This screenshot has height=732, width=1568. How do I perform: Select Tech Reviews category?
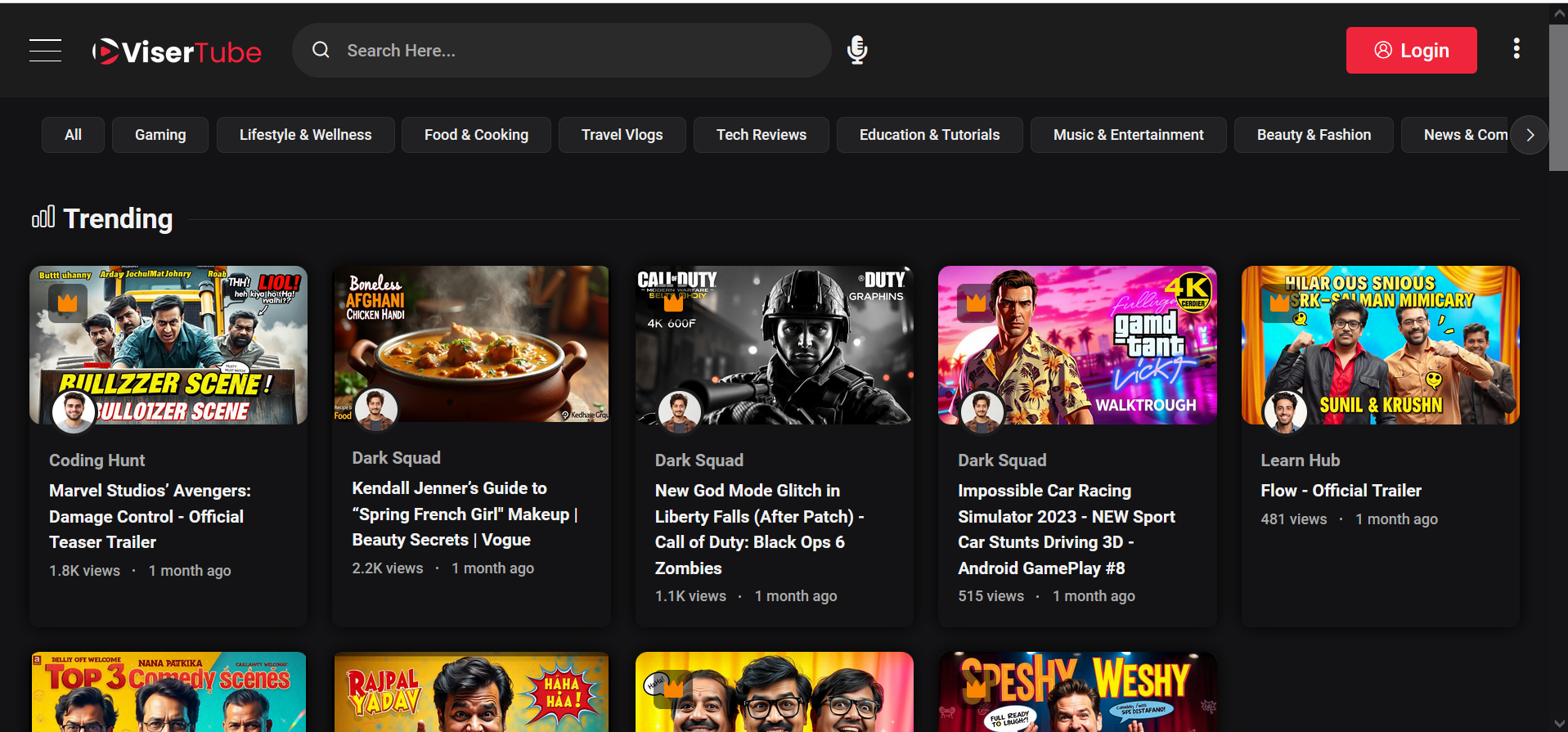pyautogui.click(x=762, y=135)
